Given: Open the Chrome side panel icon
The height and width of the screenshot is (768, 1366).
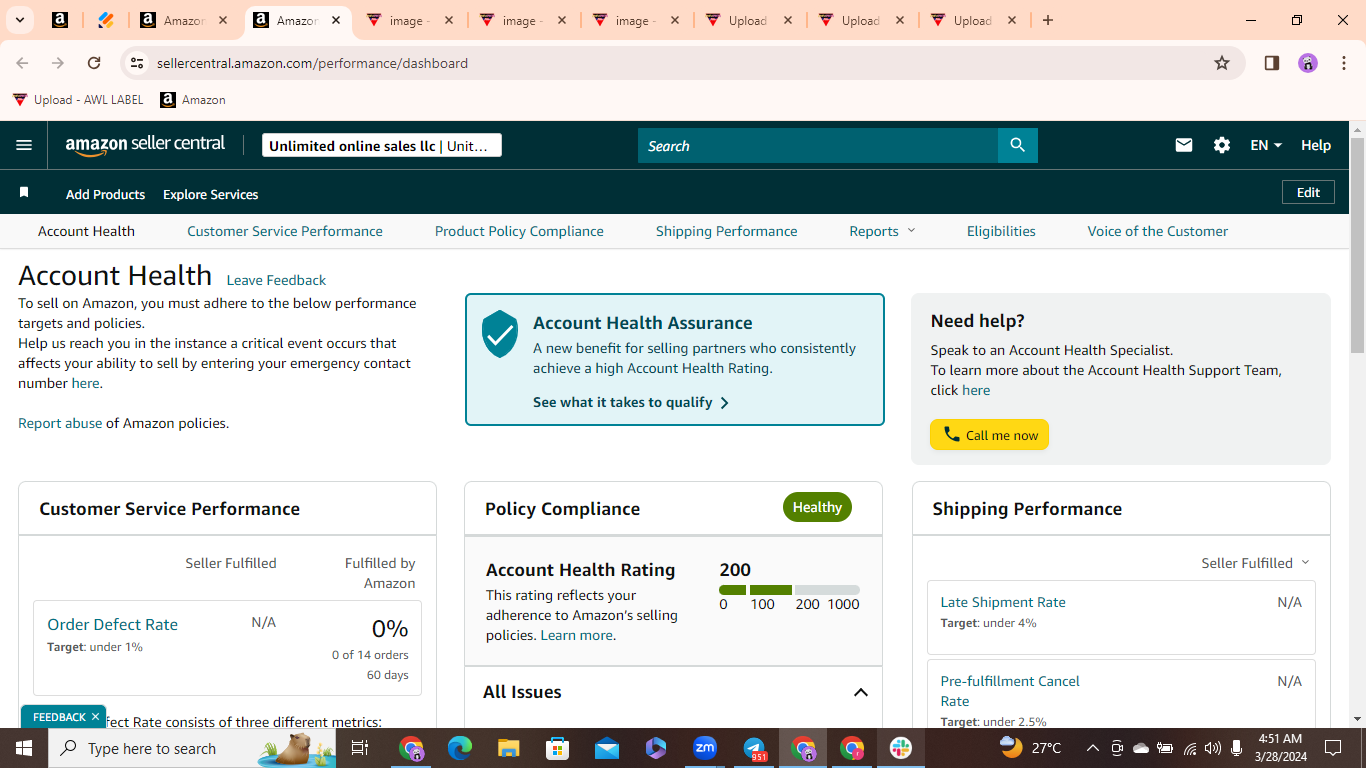Looking at the screenshot, I should [x=1272, y=63].
